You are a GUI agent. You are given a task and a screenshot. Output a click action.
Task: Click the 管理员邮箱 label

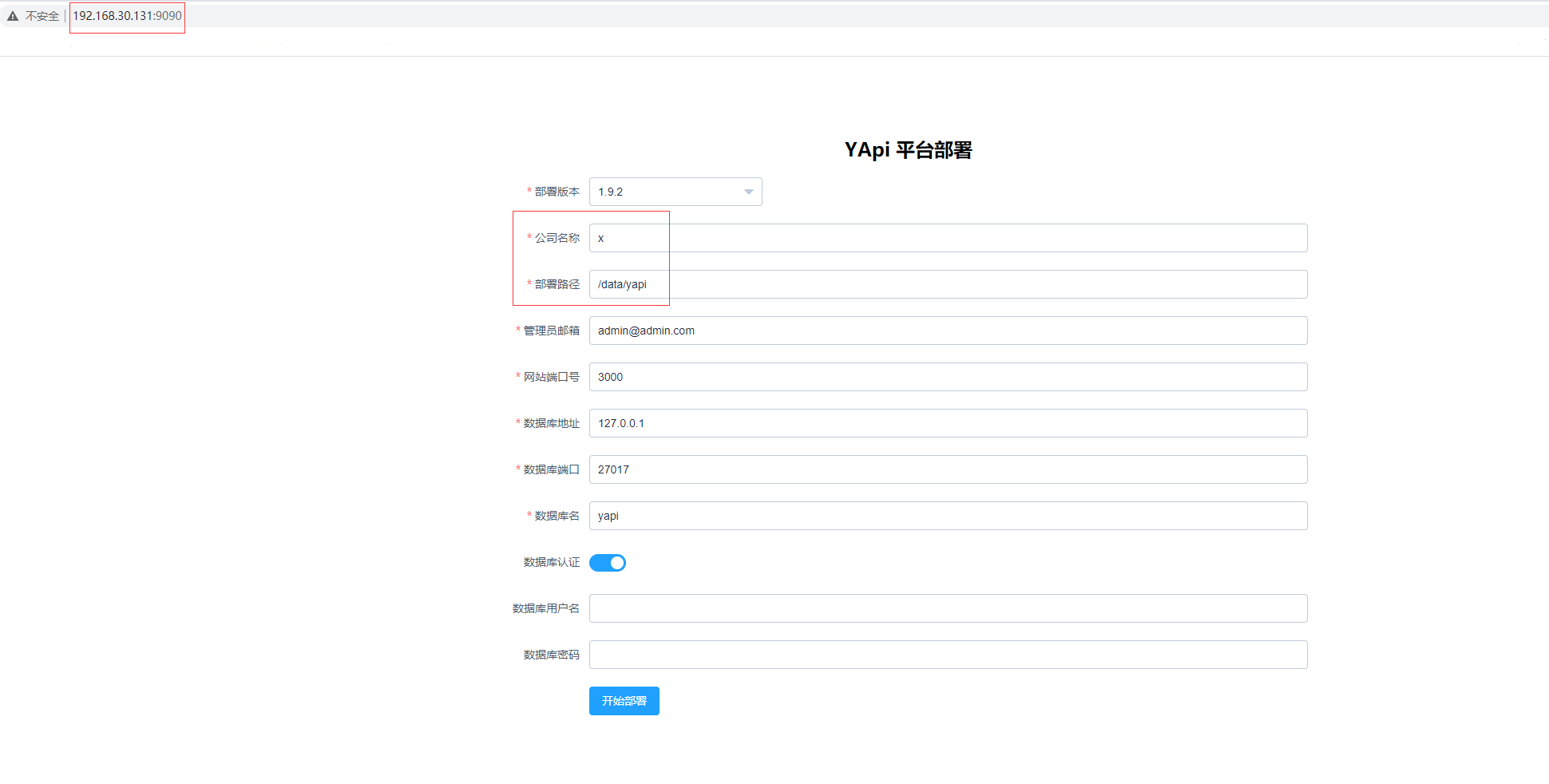tap(552, 331)
